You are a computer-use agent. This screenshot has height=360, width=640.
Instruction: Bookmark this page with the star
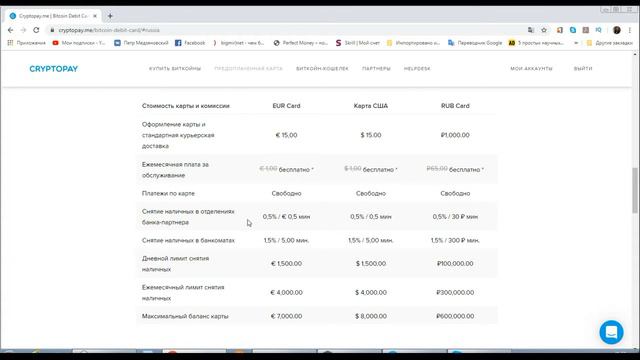pyautogui.click(x=544, y=30)
